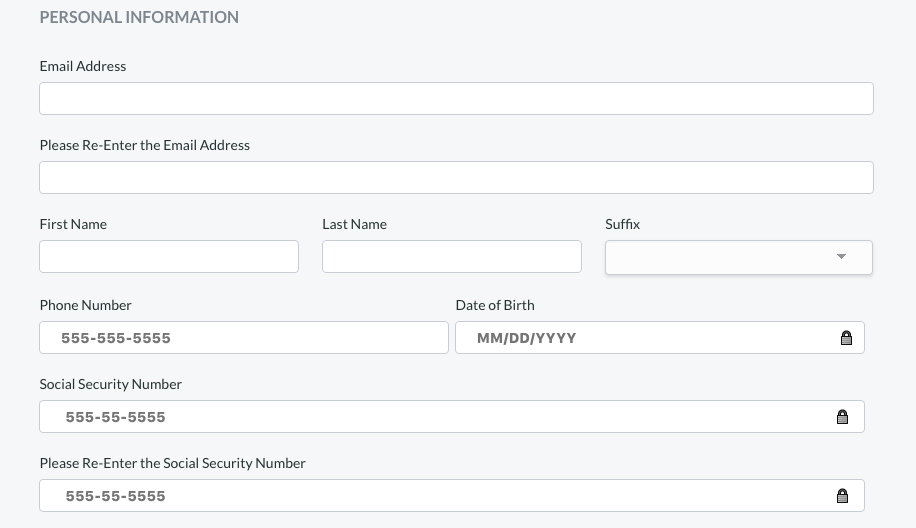Image resolution: width=916 pixels, height=528 pixels.
Task: Focus the Email Address input box
Action: [x=456, y=99]
